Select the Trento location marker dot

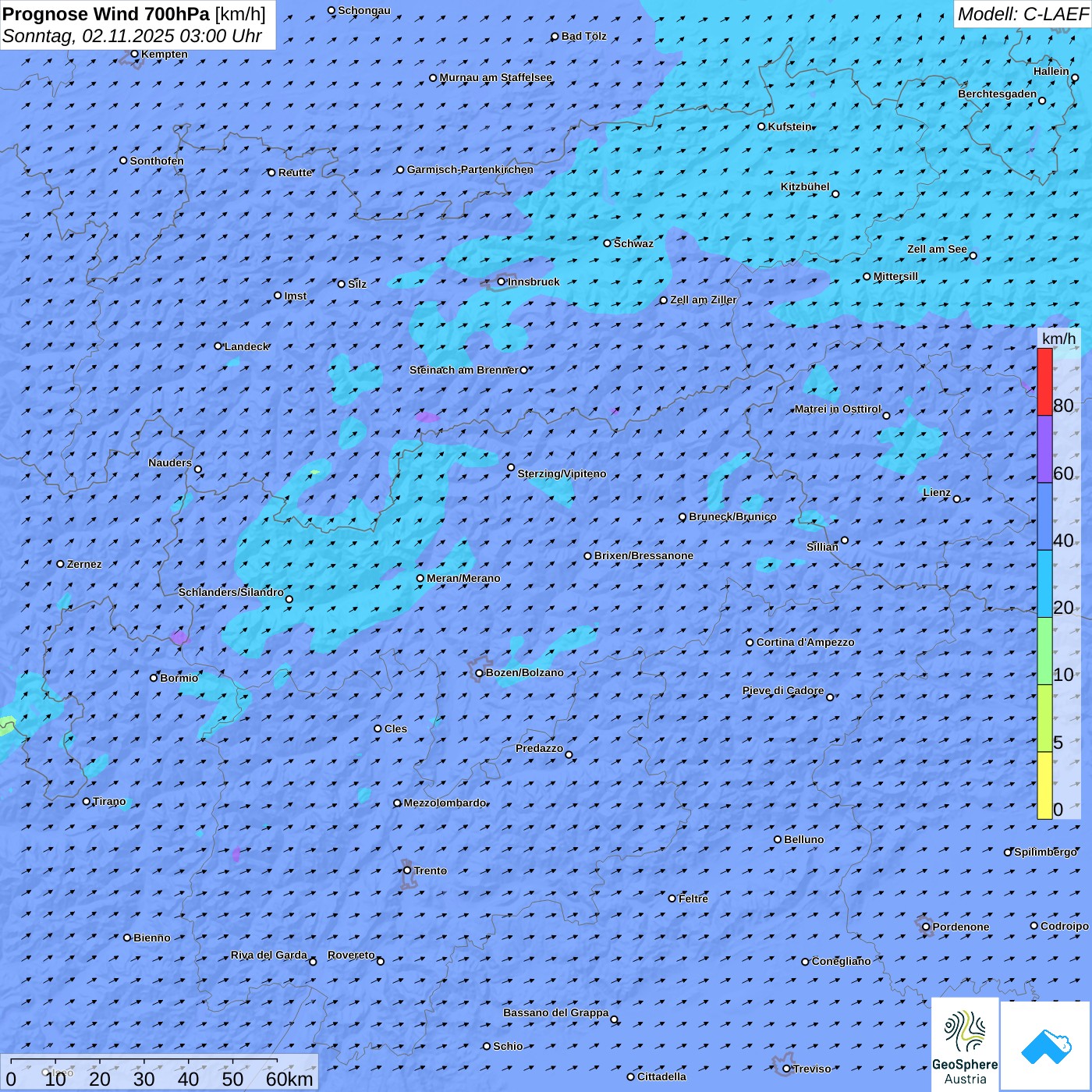(x=407, y=870)
